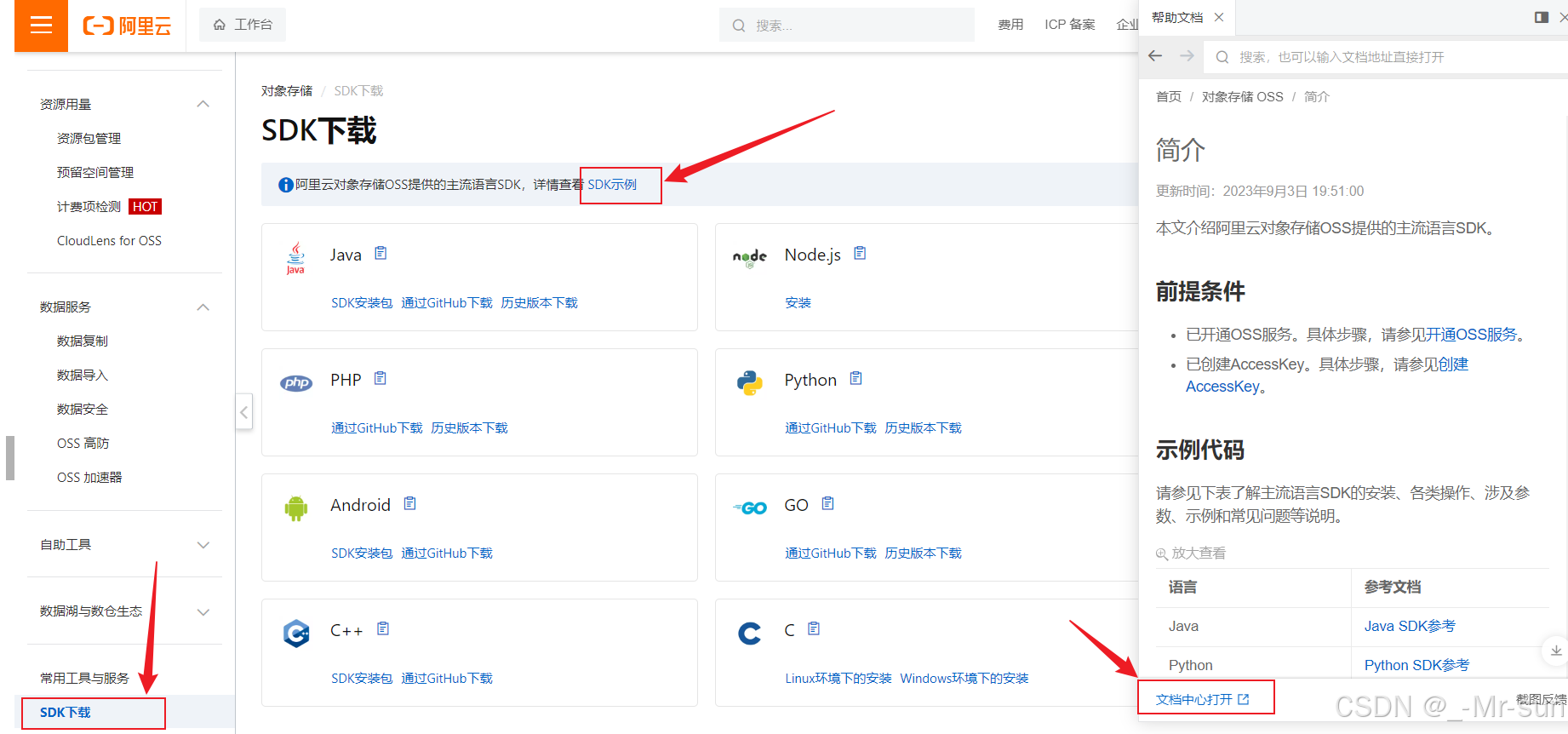Viewport: 1568px width, 734px height.
Task: Click the Aliyun logo
Action: coord(127,26)
